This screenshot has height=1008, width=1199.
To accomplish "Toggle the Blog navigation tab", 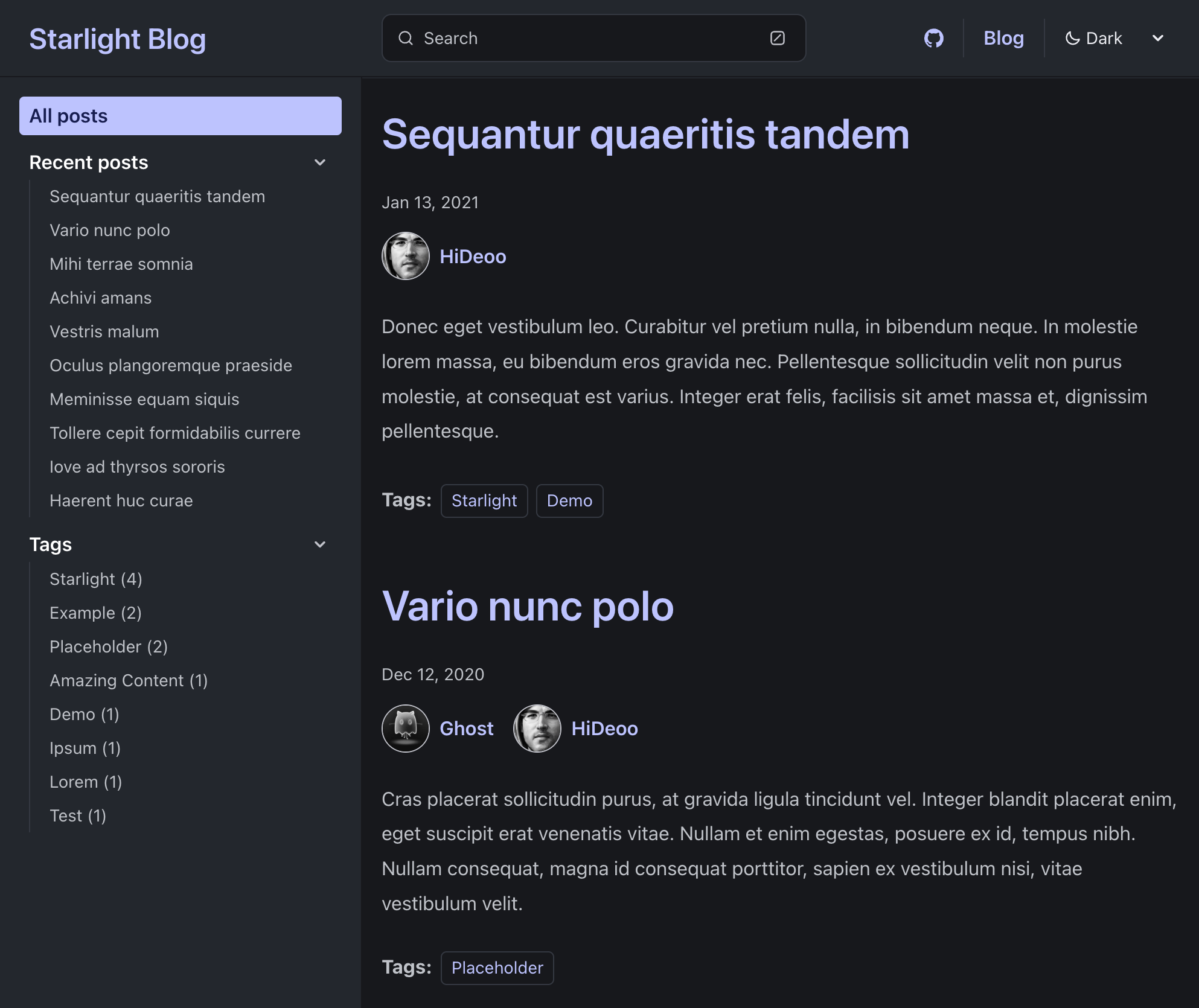I will tap(1003, 38).
